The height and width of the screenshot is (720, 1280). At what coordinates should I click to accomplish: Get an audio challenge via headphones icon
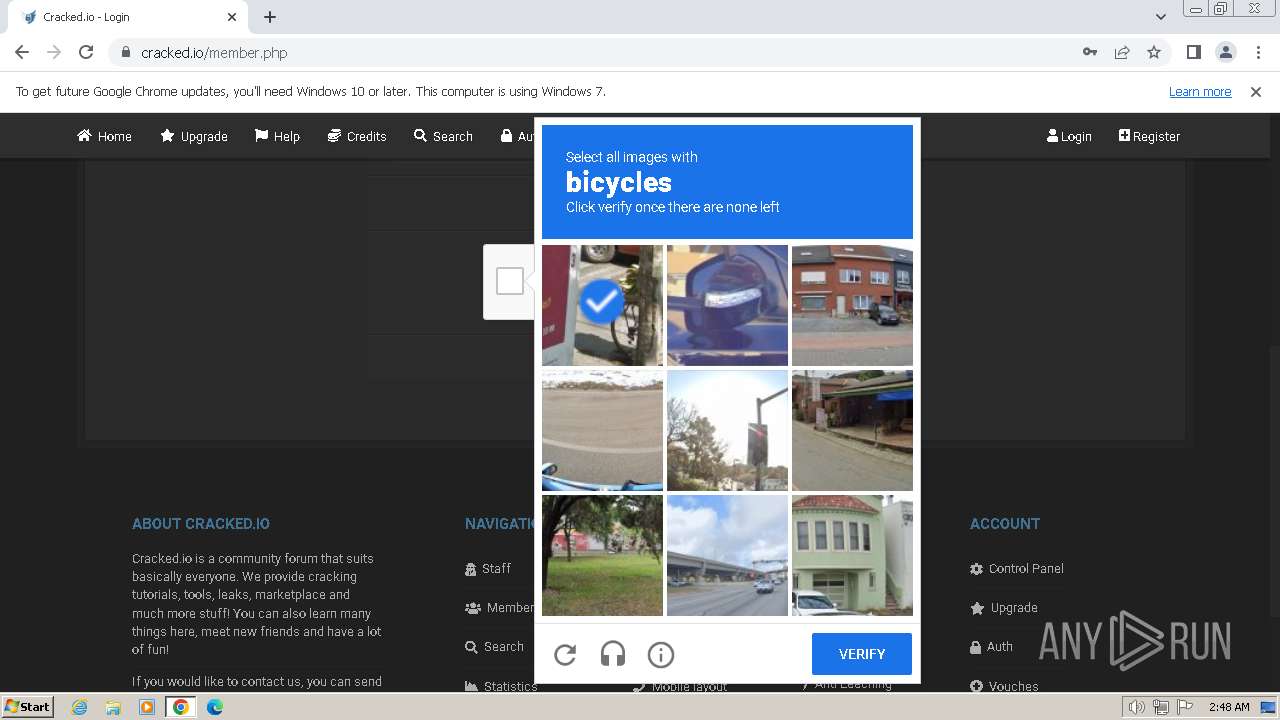(613, 654)
